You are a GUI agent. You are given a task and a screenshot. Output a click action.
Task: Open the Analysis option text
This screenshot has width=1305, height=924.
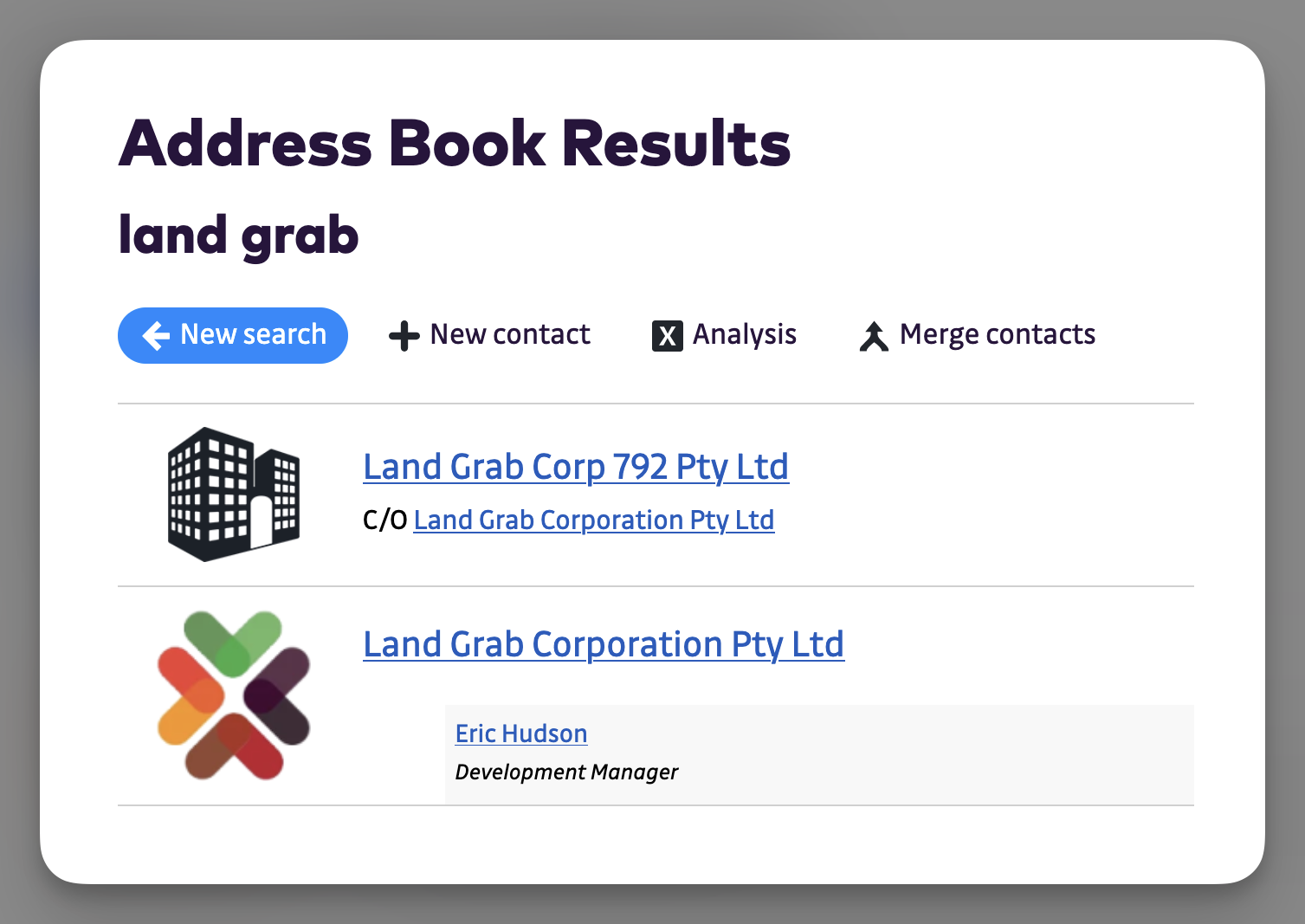click(744, 334)
